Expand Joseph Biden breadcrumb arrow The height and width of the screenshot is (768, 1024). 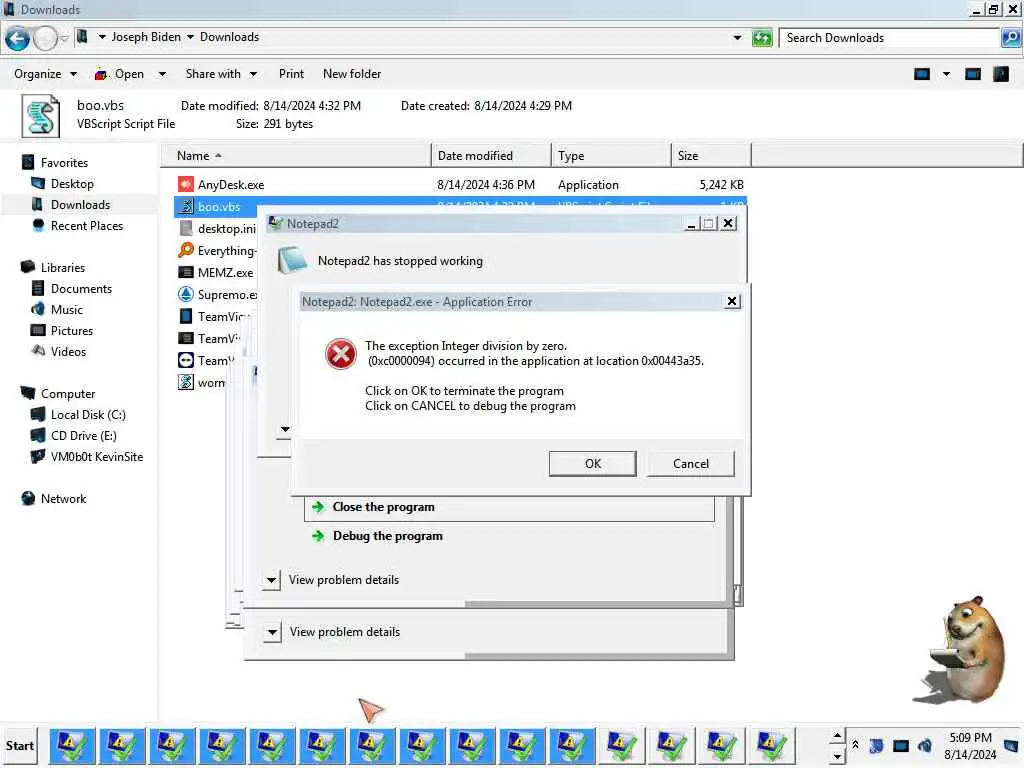191,37
